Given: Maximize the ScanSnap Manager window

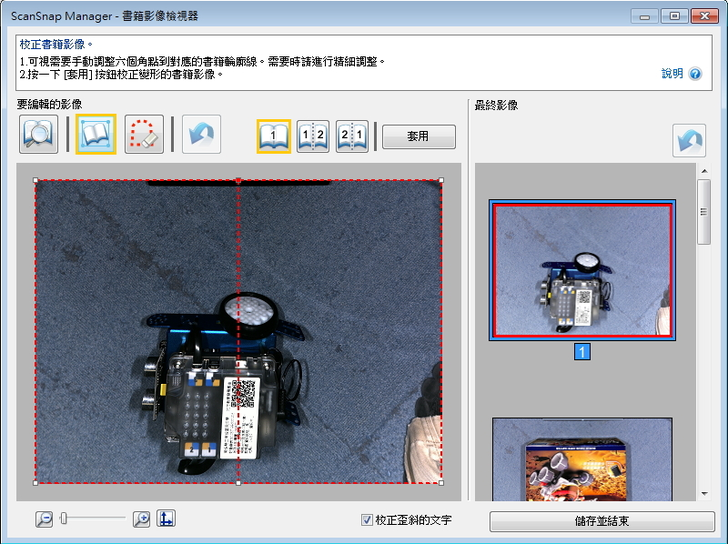Looking at the screenshot, I should pyautogui.click(x=675, y=16).
